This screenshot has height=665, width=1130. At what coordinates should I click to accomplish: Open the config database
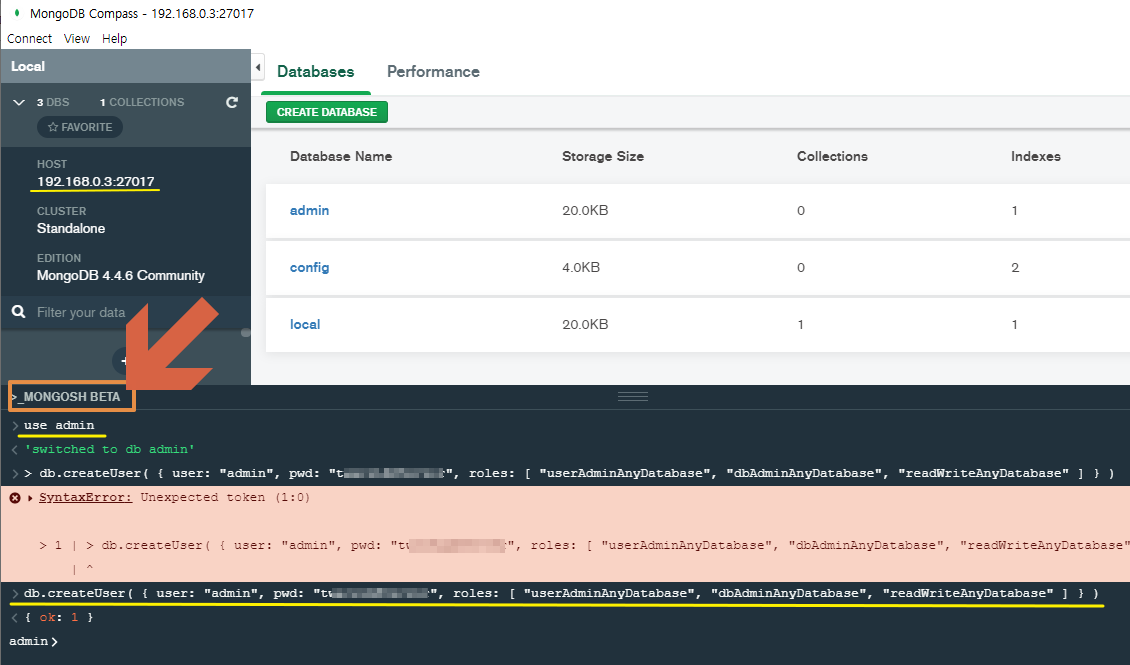click(309, 267)
